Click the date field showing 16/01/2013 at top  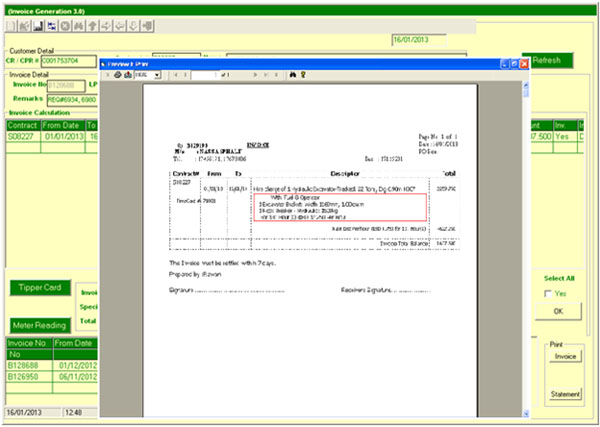(x=419, y=40)
